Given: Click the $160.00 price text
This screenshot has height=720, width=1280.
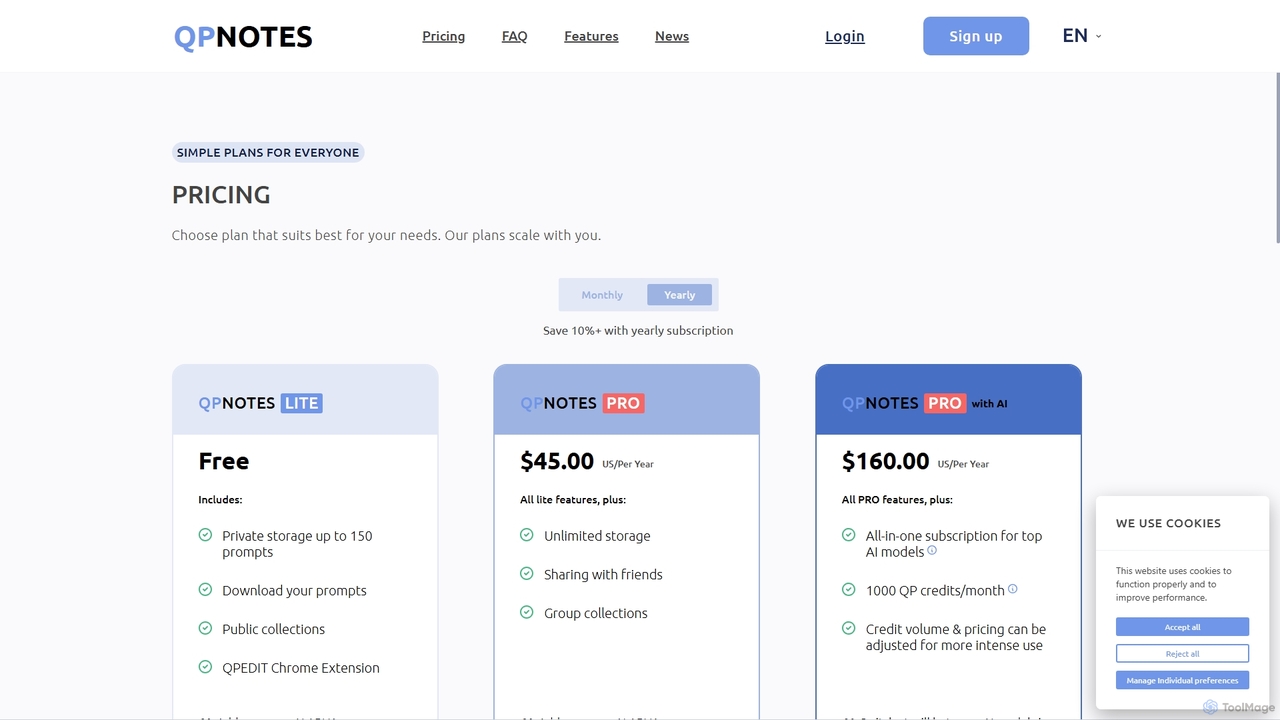Looking at the screenshot, I should [x=885, y=461].
